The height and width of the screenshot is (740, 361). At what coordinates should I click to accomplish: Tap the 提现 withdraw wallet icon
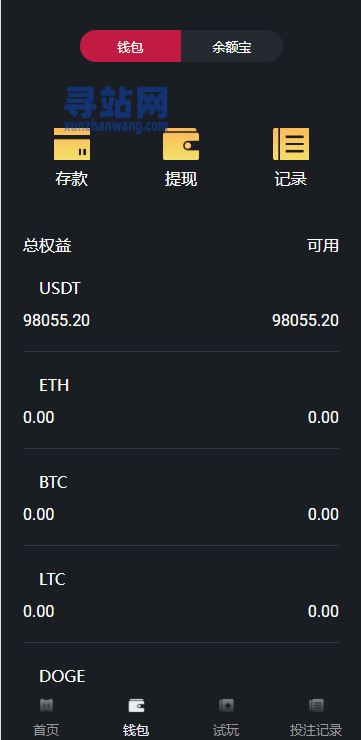pos(181,144)
